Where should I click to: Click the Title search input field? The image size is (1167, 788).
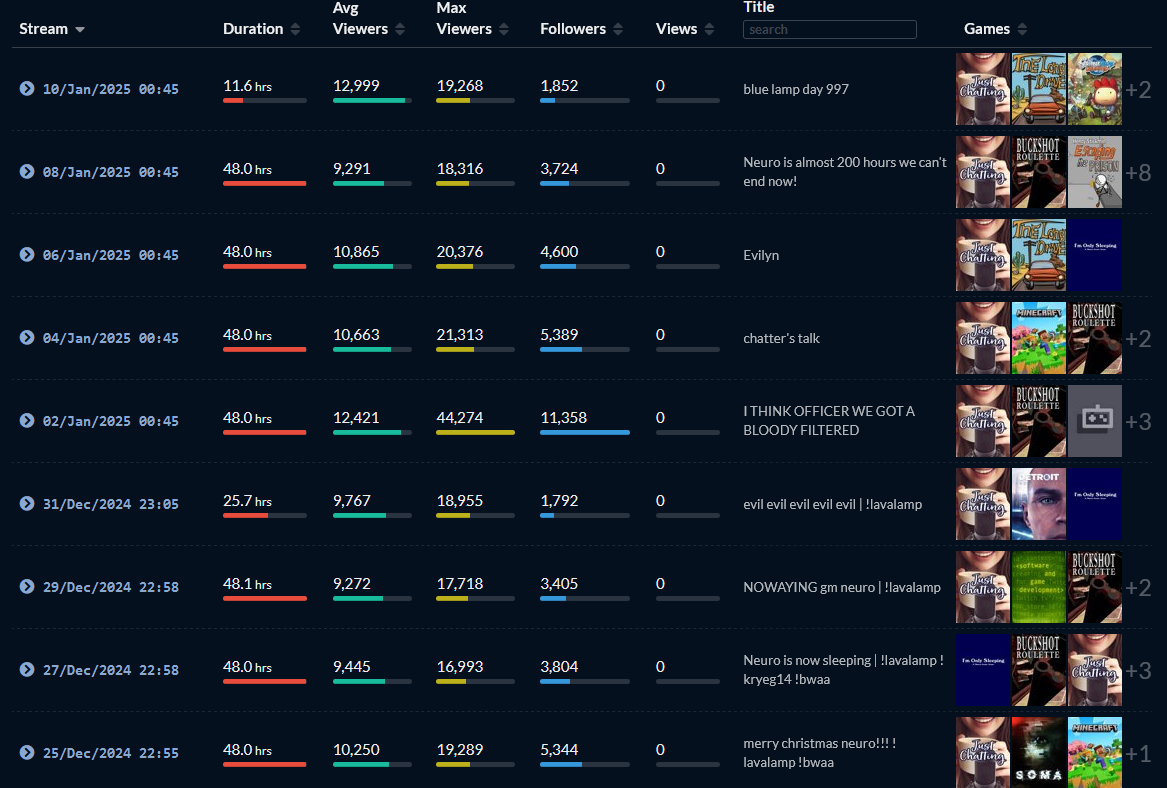(x=829, y=30)
